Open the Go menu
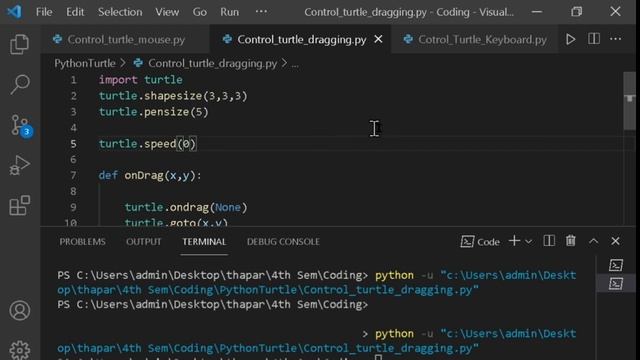This screenshot has width=640, height=360. [x=200, y=12]
